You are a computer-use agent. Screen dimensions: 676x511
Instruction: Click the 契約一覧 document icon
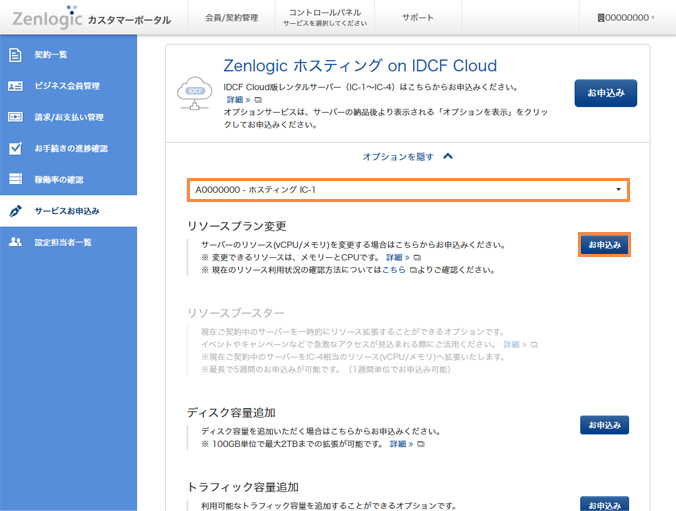[15, 55]
